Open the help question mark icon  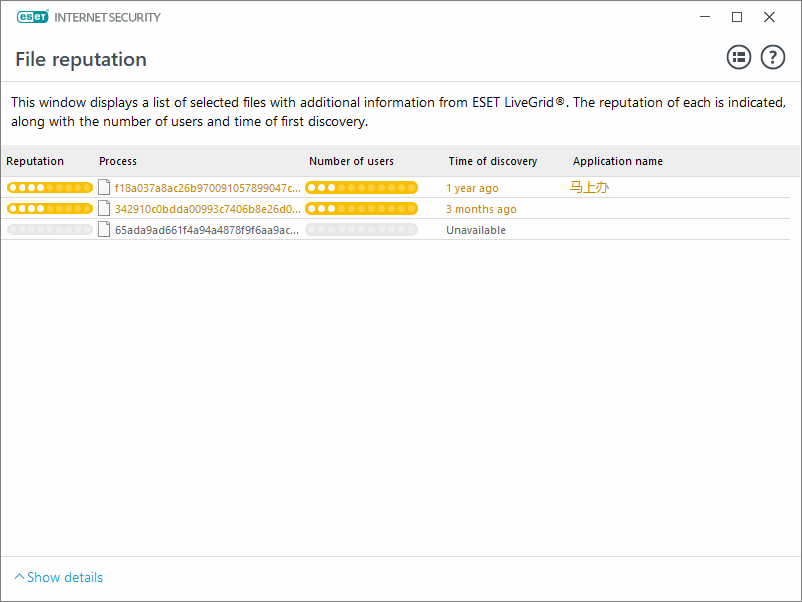(772, 57)
